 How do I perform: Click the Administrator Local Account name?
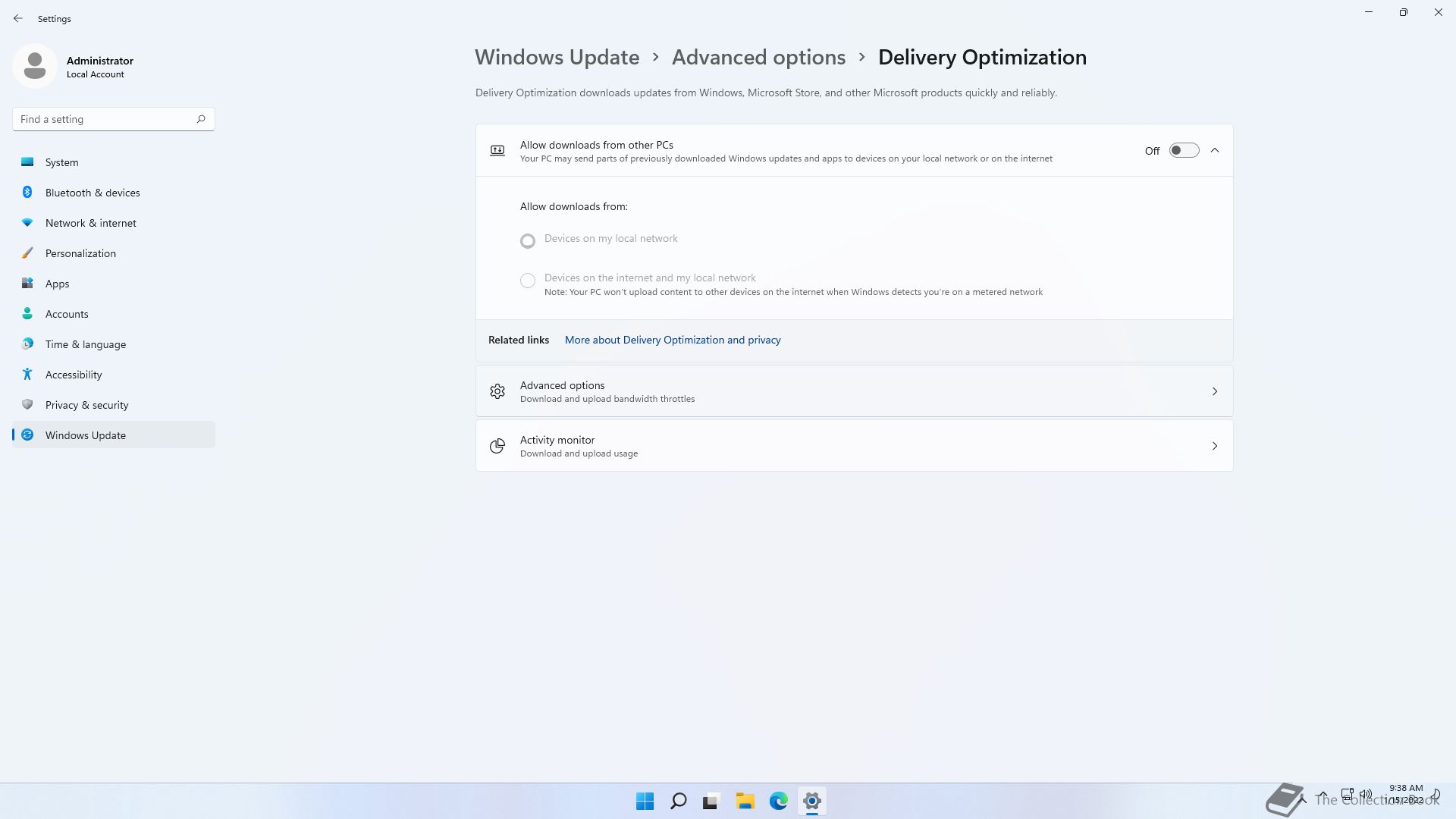coord(100,67)
